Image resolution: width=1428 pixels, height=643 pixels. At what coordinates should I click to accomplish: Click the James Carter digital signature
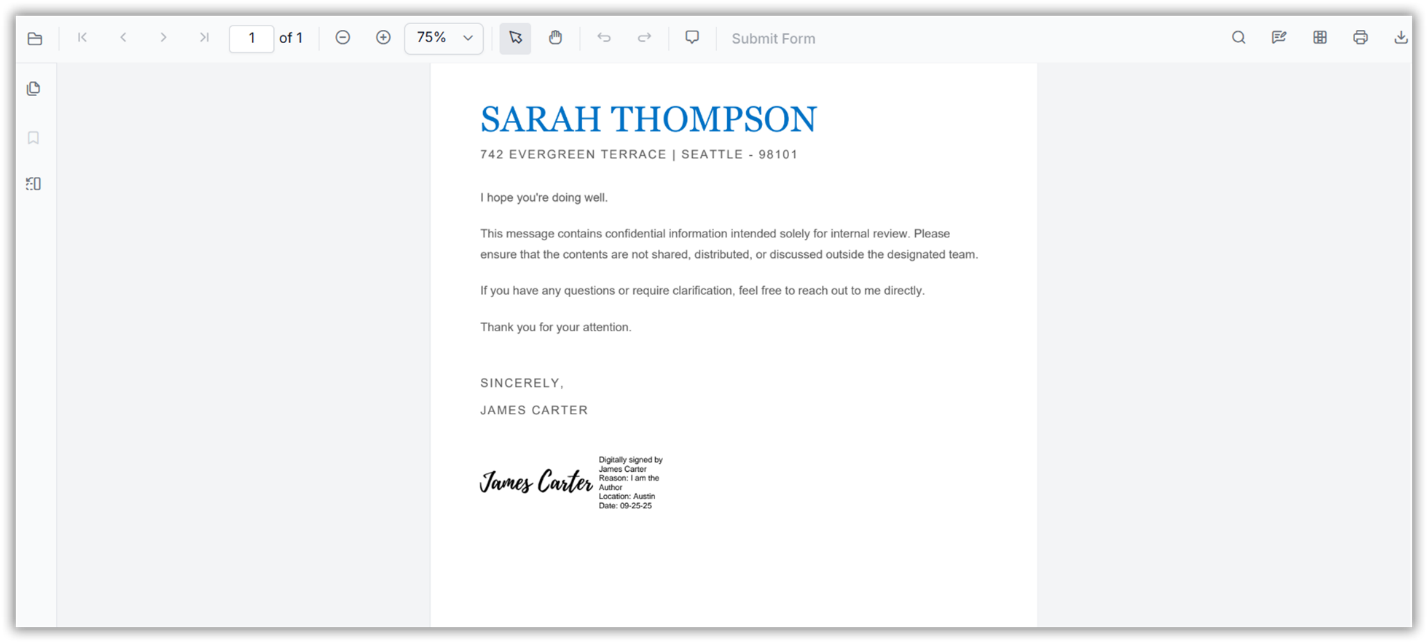pyautogui.click(x=537, y=481)
